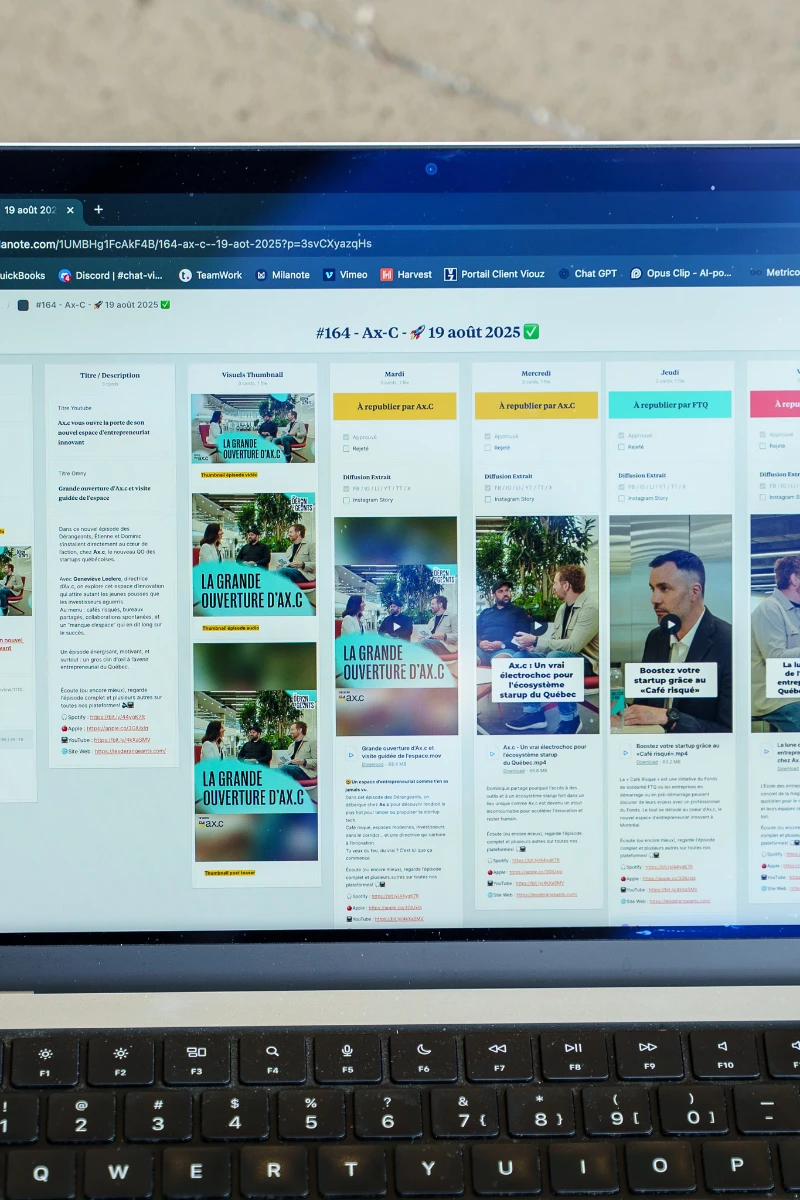Open the Milanote bookmark
Viewport: 800px width, 1200px height.
[x=282, y=275]
